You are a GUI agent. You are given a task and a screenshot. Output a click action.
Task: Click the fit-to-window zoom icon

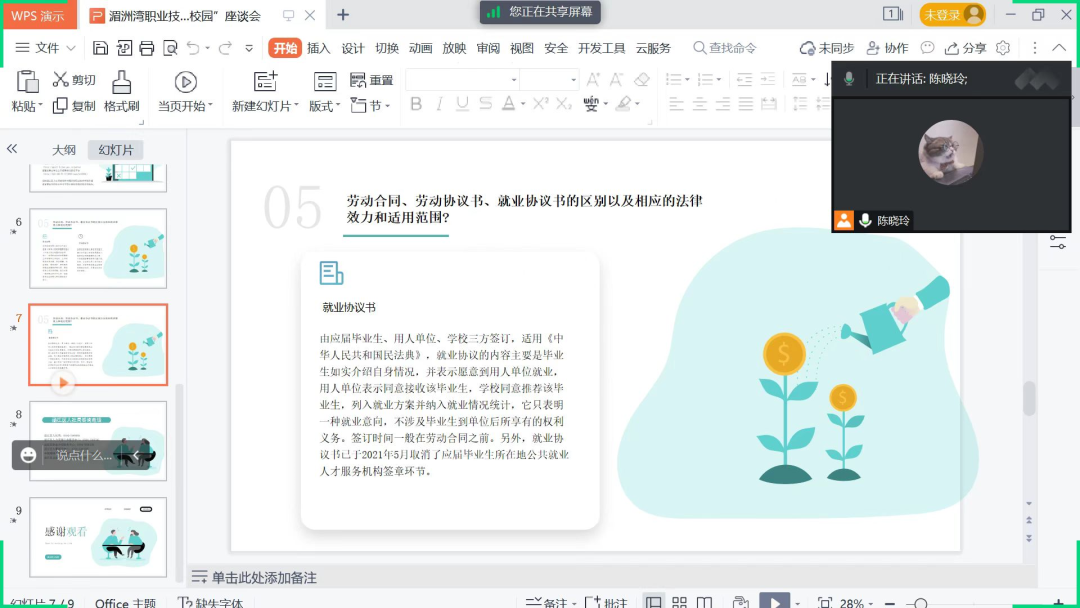pos(824,602)
